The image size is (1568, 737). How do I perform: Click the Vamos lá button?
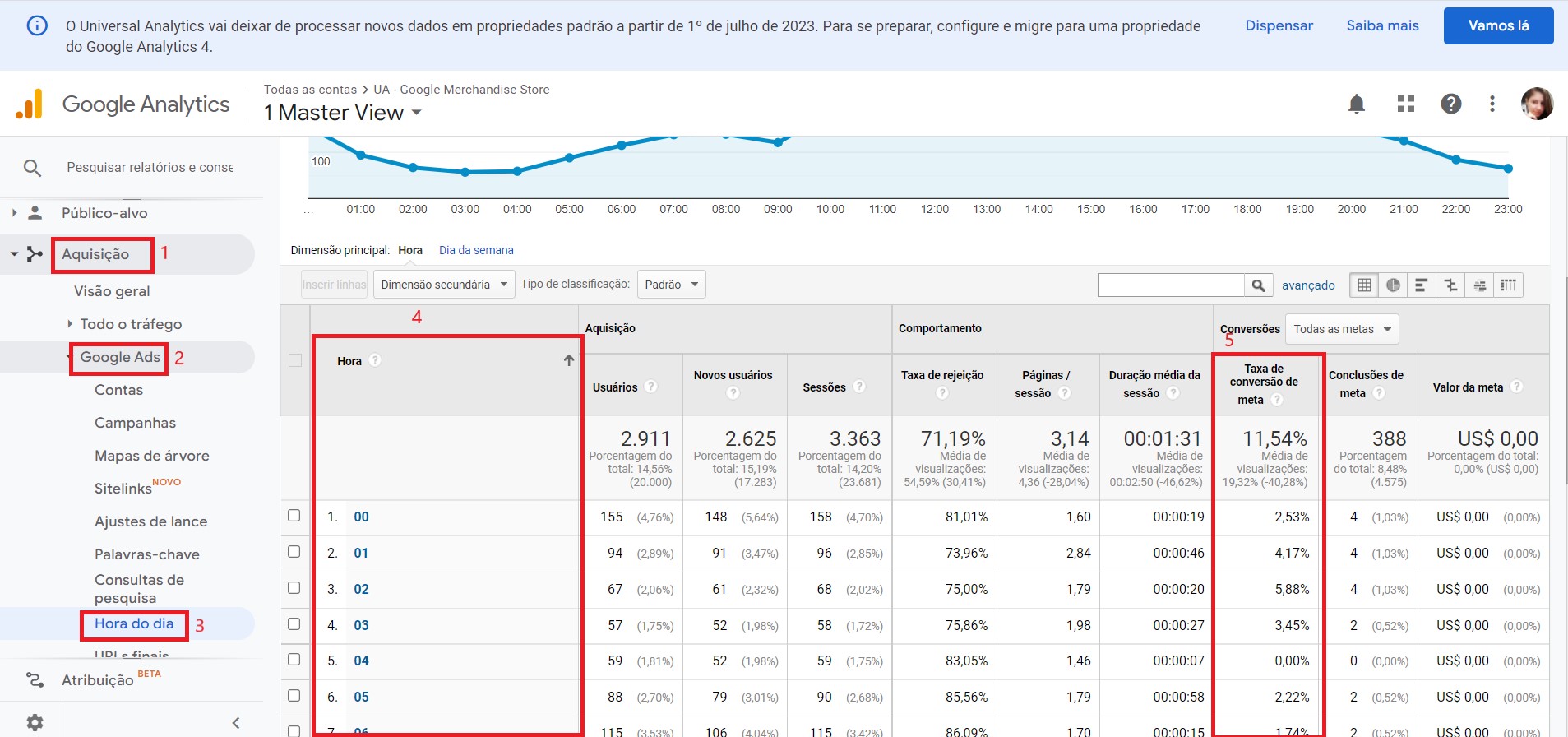[1498, 25]
